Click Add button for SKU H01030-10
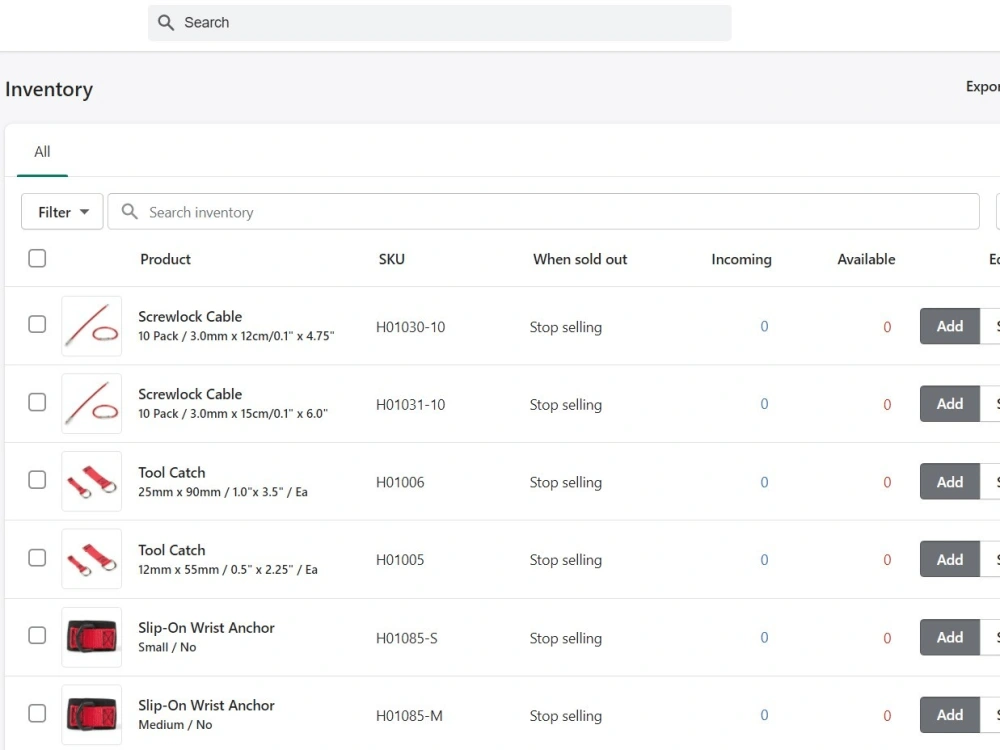The image size is (1000, 750). click(x=950, y=326)
